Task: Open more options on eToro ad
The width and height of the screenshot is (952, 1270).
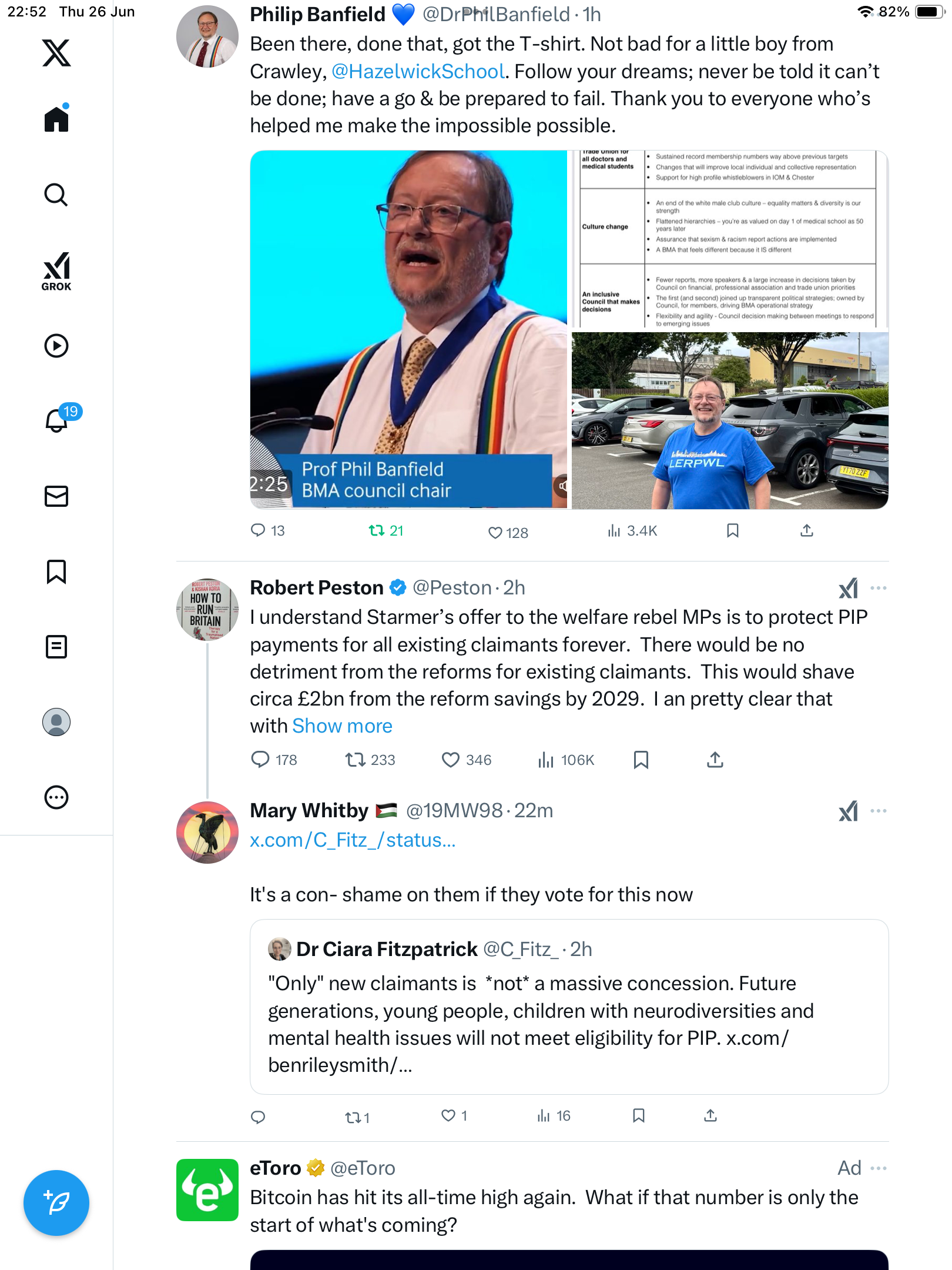Action: [x=879, y=1168]
